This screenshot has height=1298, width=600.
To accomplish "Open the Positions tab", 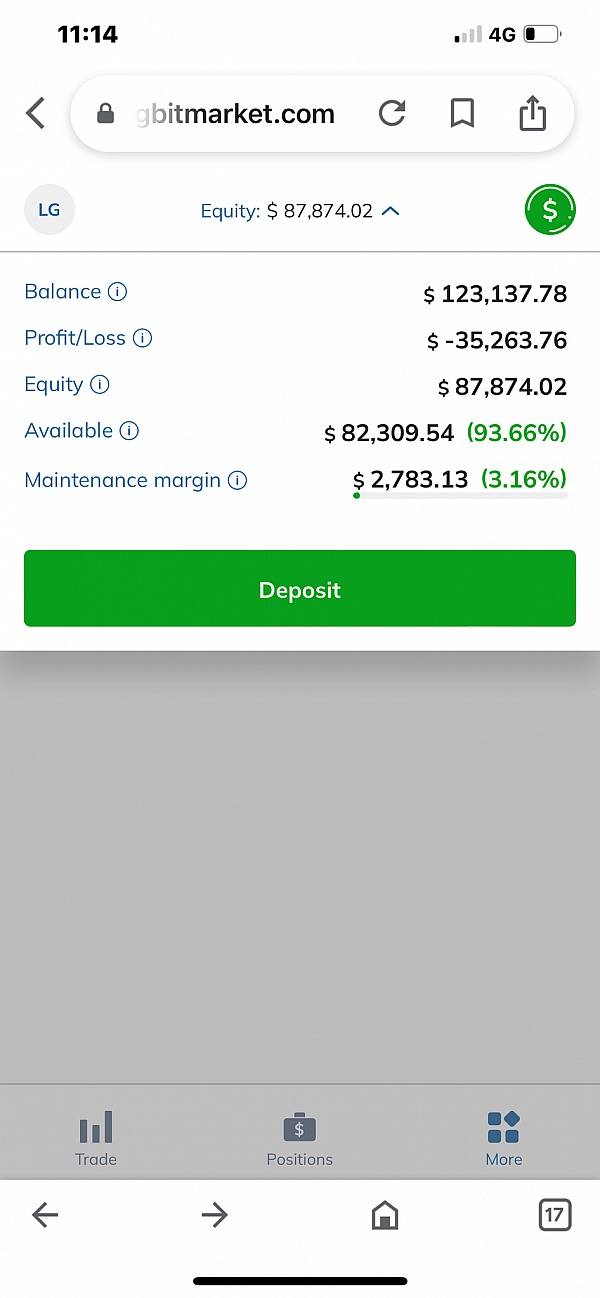I will tap(299, 1138).
